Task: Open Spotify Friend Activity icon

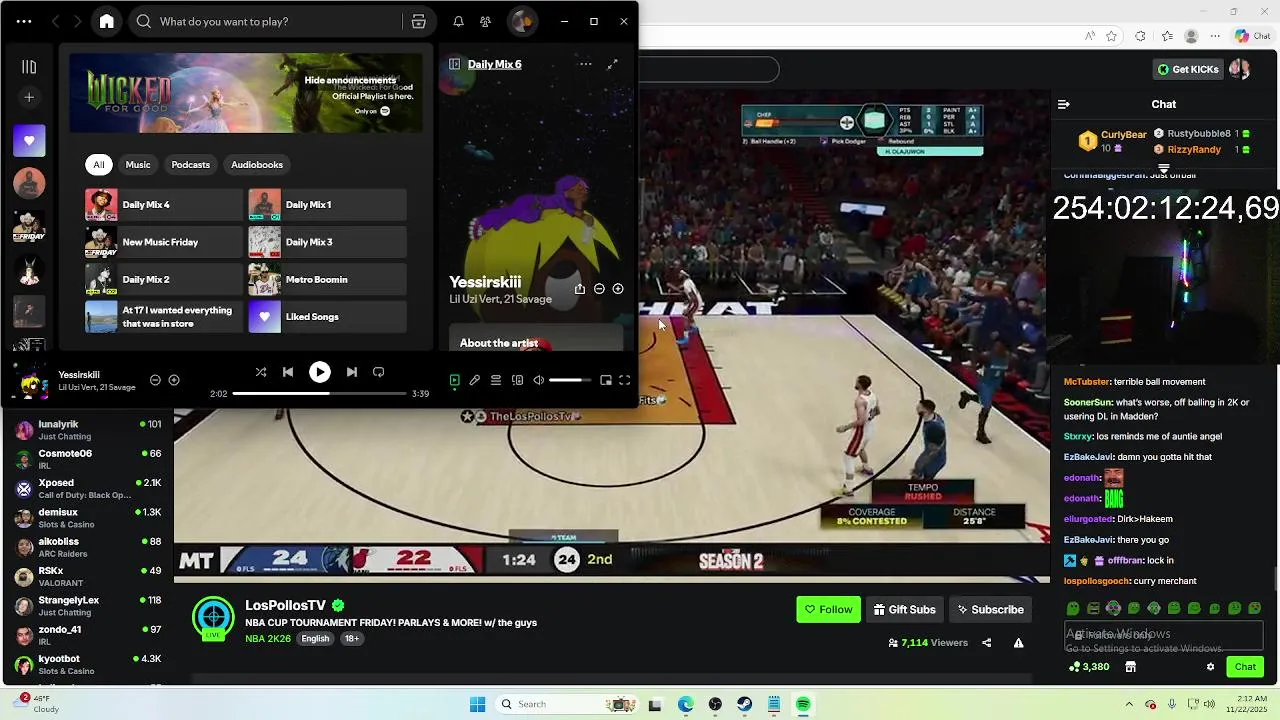Action: pos(485,21)
